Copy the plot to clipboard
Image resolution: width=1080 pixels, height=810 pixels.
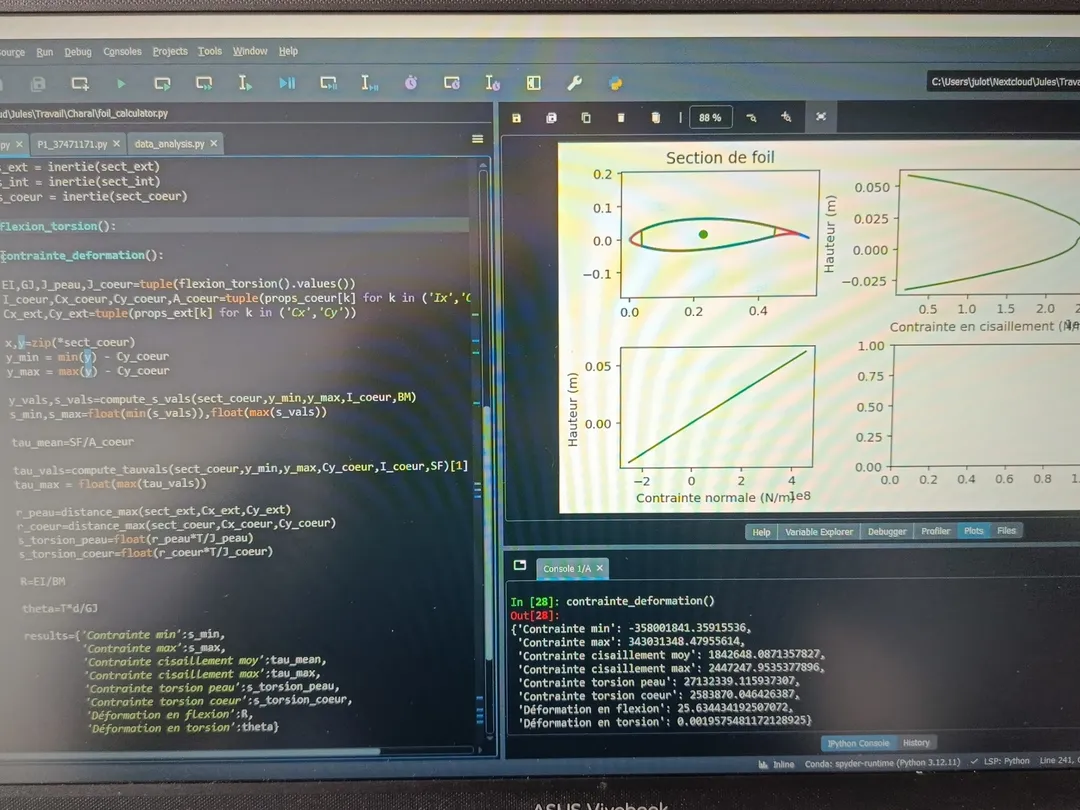pos(586,118)
